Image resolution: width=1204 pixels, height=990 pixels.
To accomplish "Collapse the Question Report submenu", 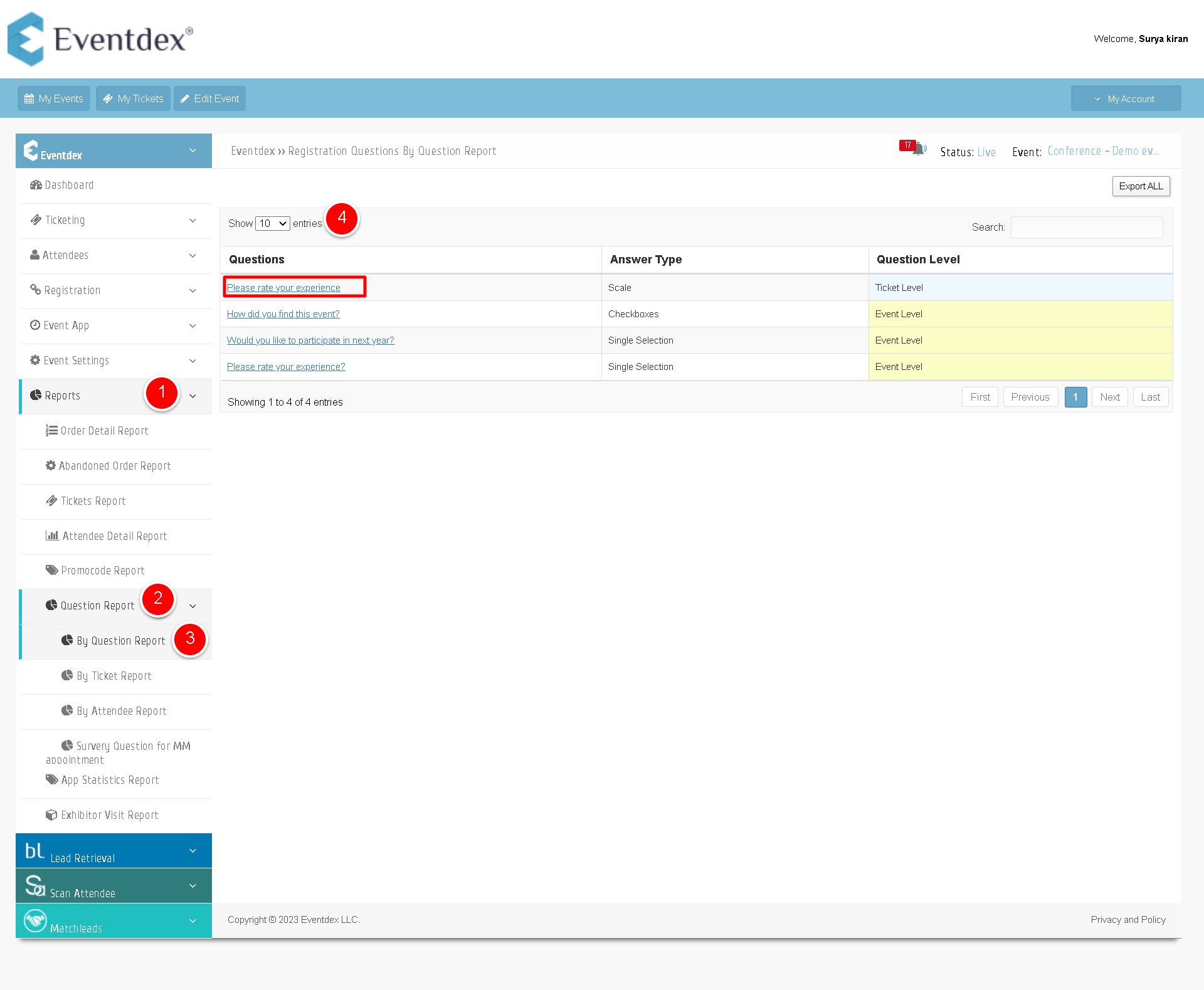I will [193, 606].
